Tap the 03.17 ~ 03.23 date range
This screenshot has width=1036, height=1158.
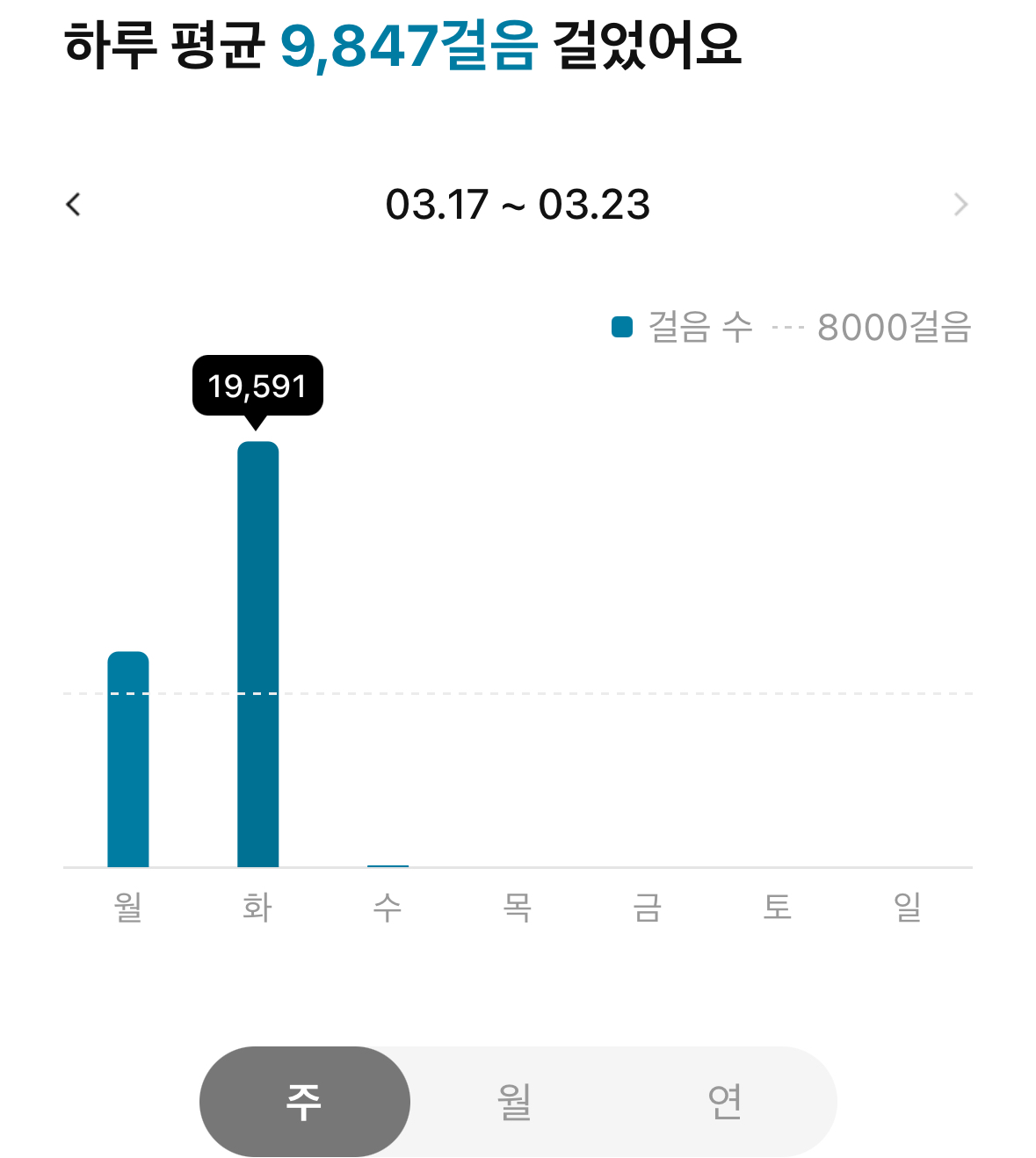(518, 205)
